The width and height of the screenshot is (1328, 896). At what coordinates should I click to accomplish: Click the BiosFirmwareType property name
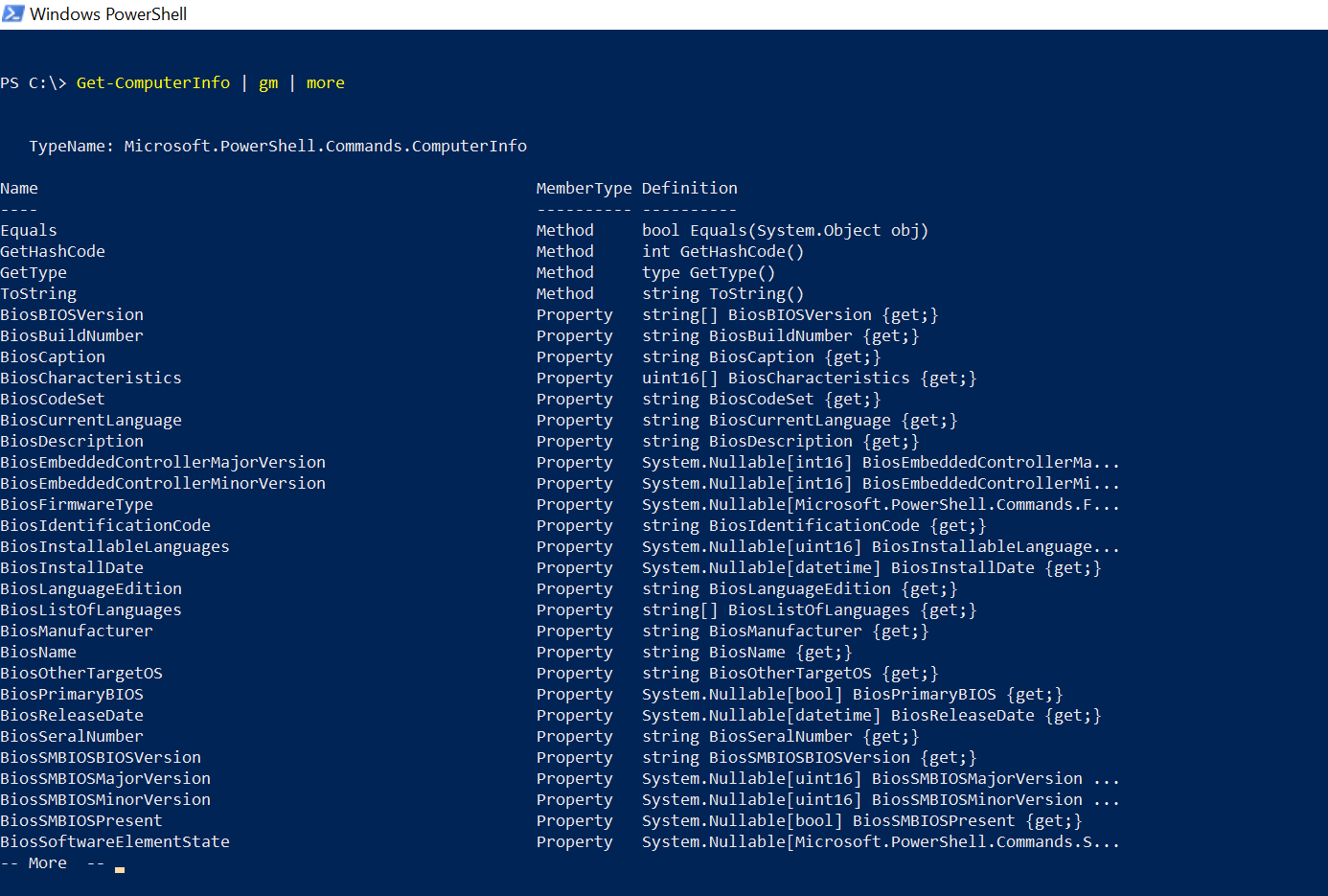coord(77,504)
